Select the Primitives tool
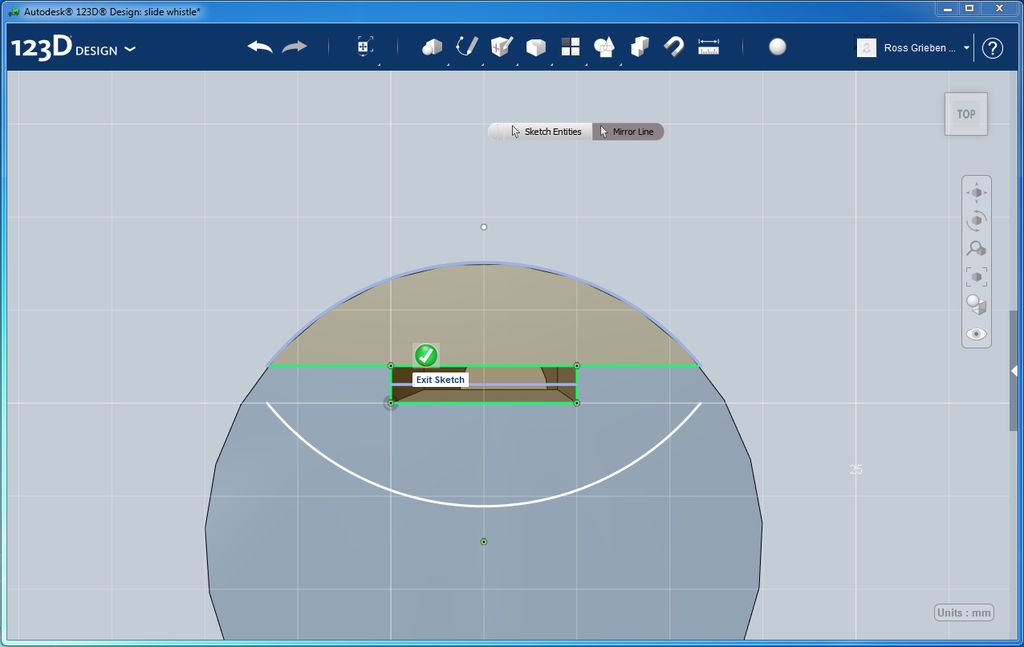Image resolution: width=1024 pixels, height=647 pixels. [431, 46]
